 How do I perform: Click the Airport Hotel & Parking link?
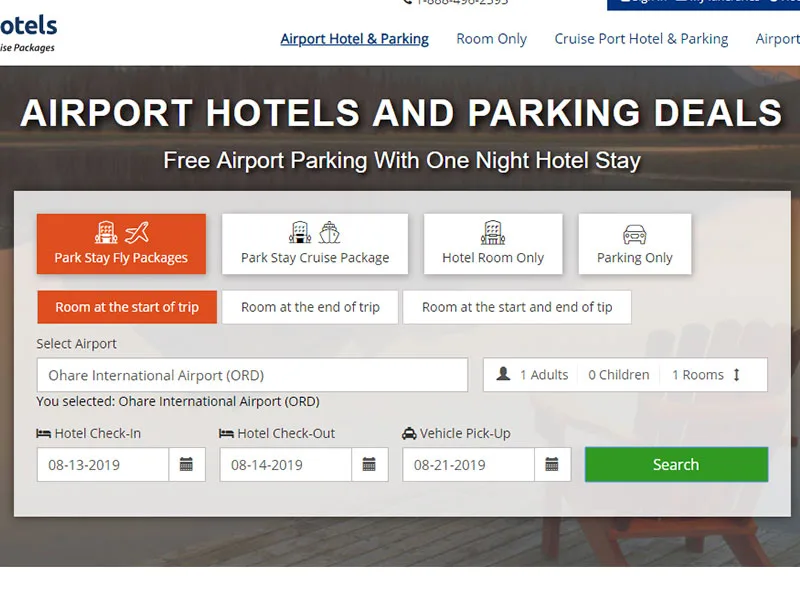tap(354, 39)
